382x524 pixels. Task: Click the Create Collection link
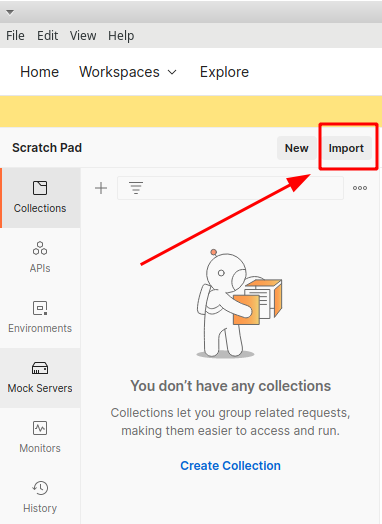pyautogui.click(x=230, y=466)
